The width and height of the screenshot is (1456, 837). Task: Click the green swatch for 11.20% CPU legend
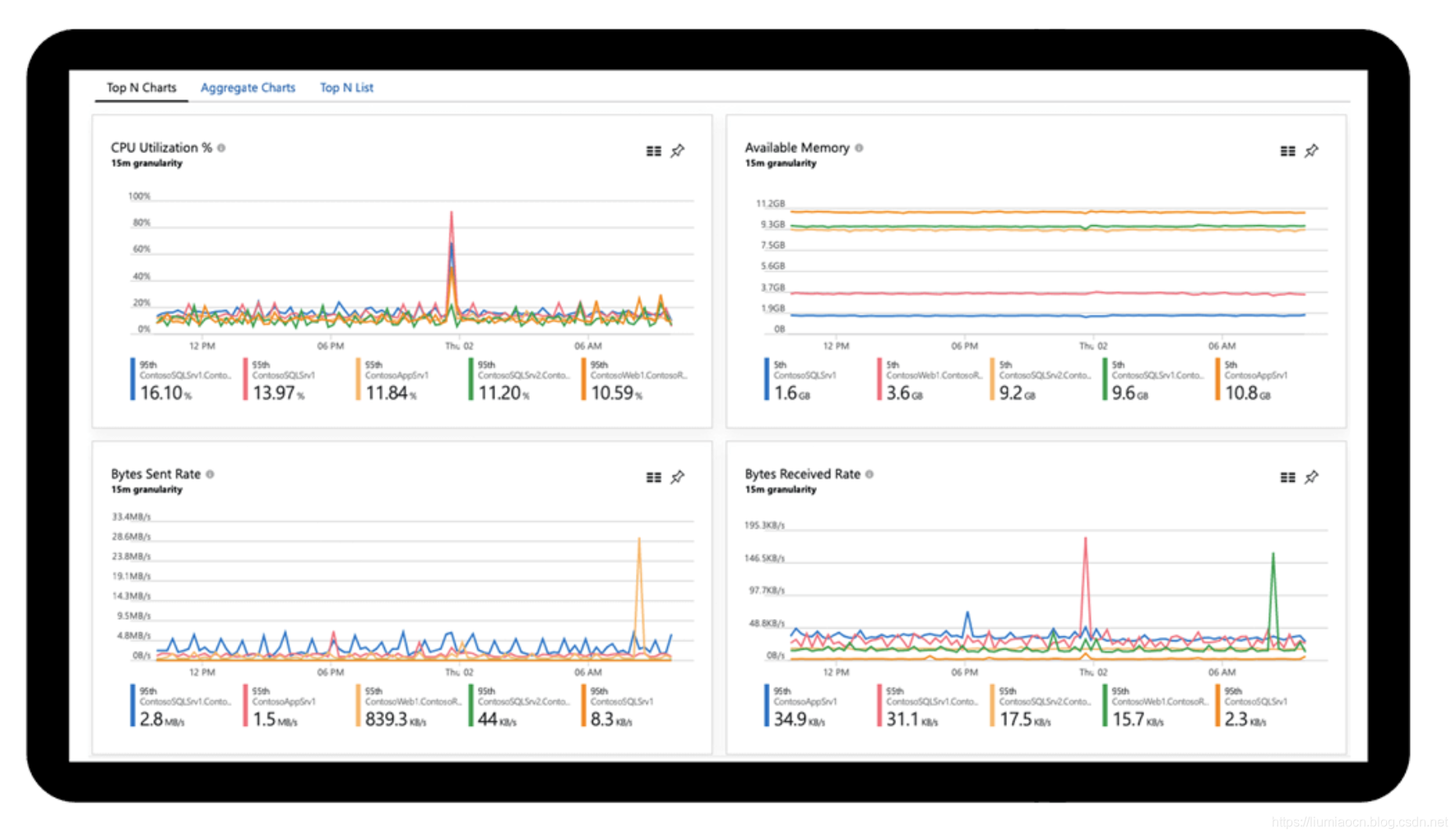[471, 380]
